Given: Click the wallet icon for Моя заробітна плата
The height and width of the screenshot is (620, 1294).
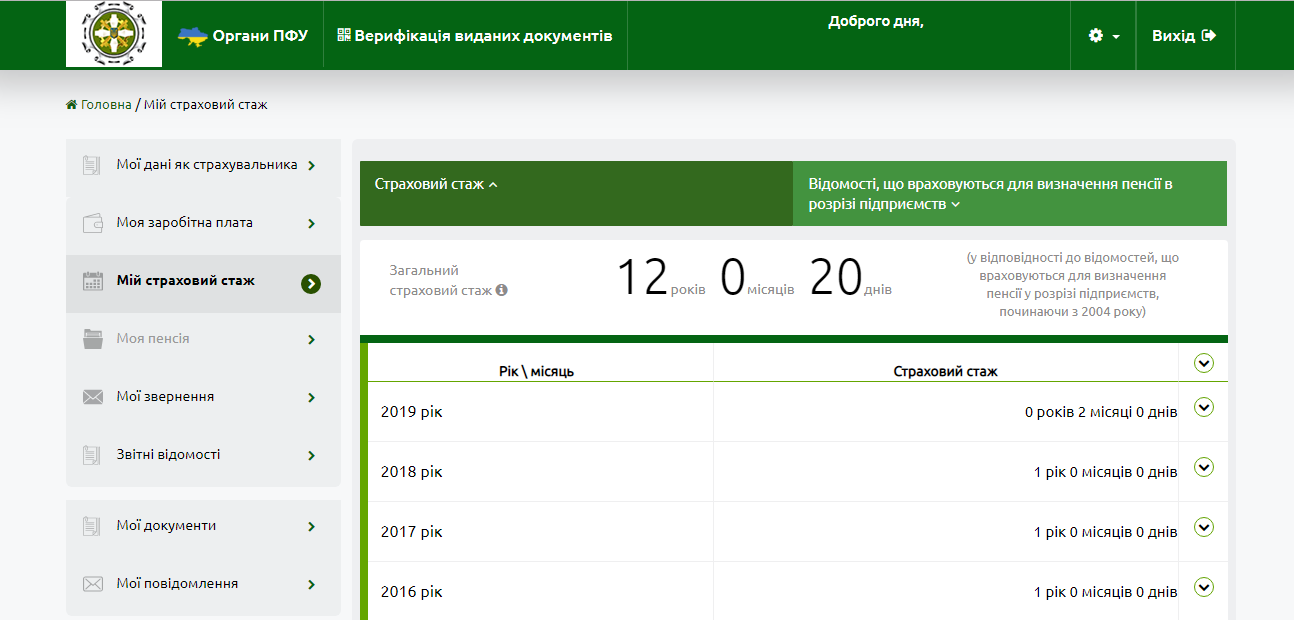Looking at the screenshot, I should tap(92, 223).
